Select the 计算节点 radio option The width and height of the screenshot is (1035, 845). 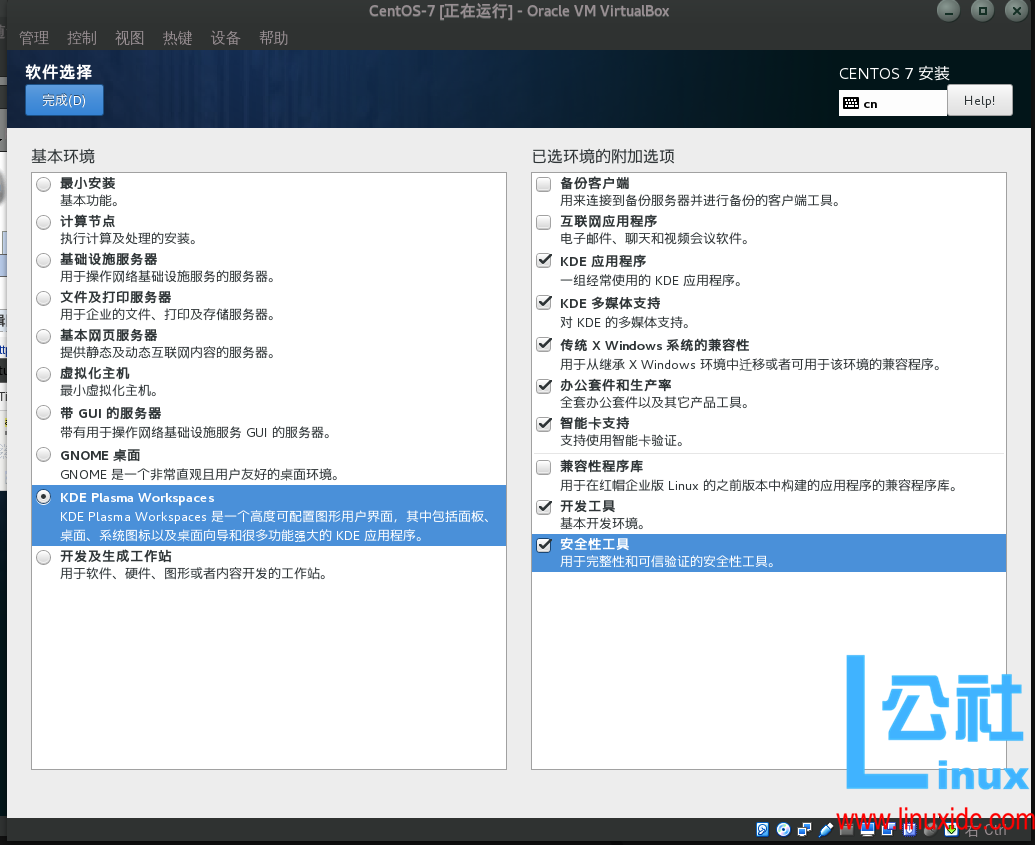point(44,222)
